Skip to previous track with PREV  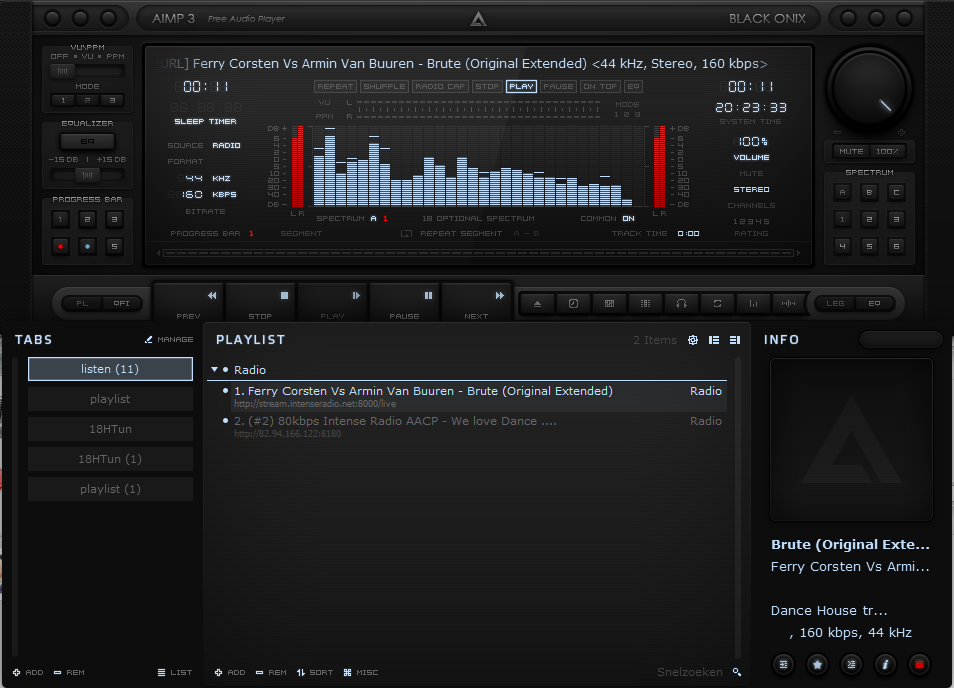189,302
